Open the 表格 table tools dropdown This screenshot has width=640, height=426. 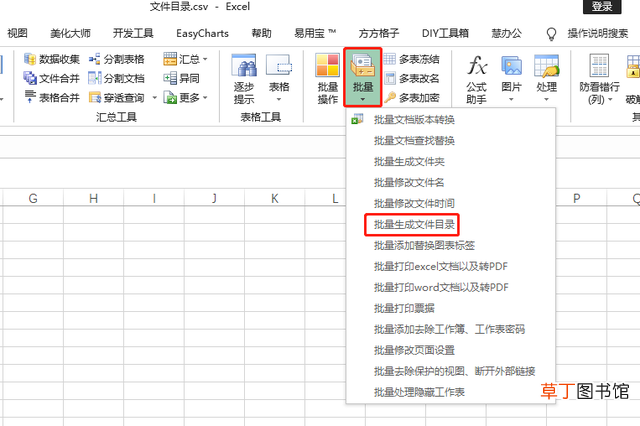279,79
